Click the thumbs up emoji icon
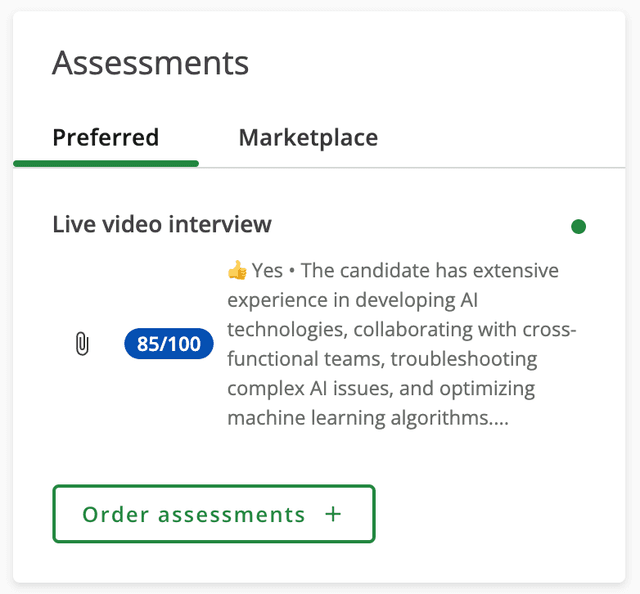The width and height of the screenshot is (640, 594). 237,271
